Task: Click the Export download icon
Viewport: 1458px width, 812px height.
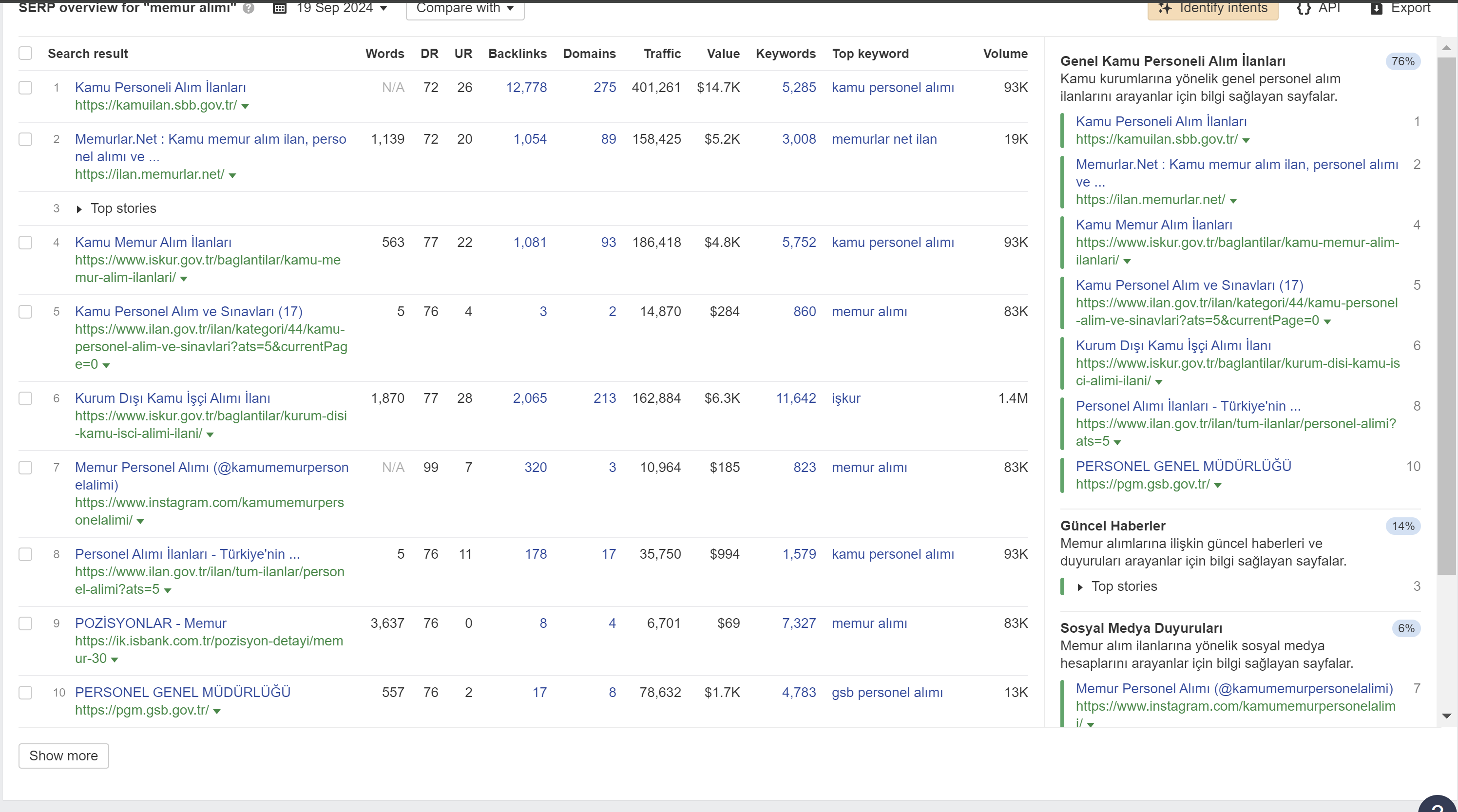Action: coord(1377,8)
